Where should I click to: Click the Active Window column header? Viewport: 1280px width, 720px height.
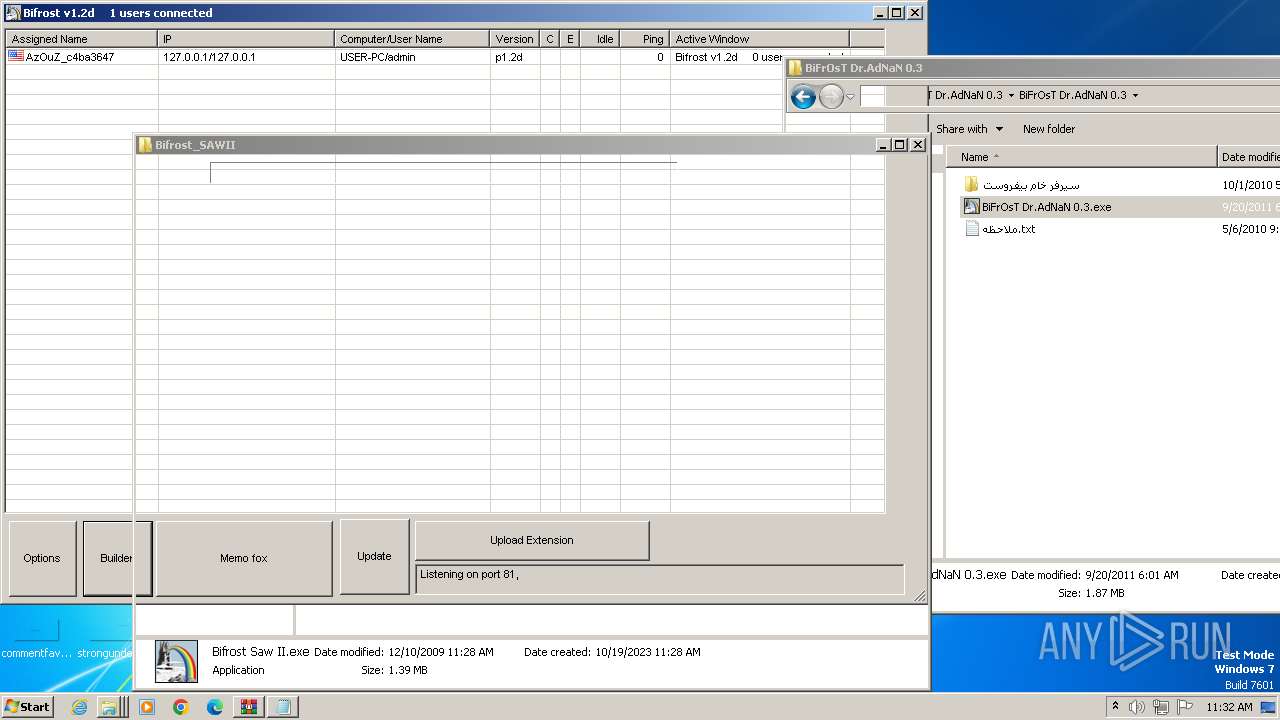pos(760,39)
